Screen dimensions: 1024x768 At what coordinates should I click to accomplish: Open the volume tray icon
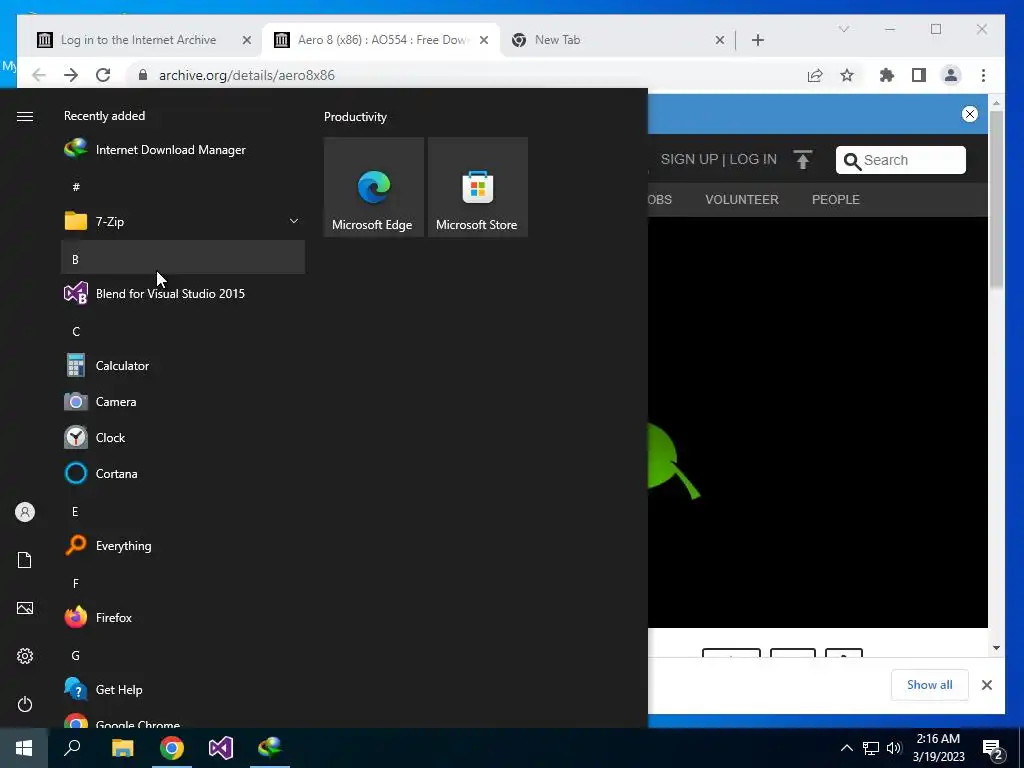click(894, 748)
